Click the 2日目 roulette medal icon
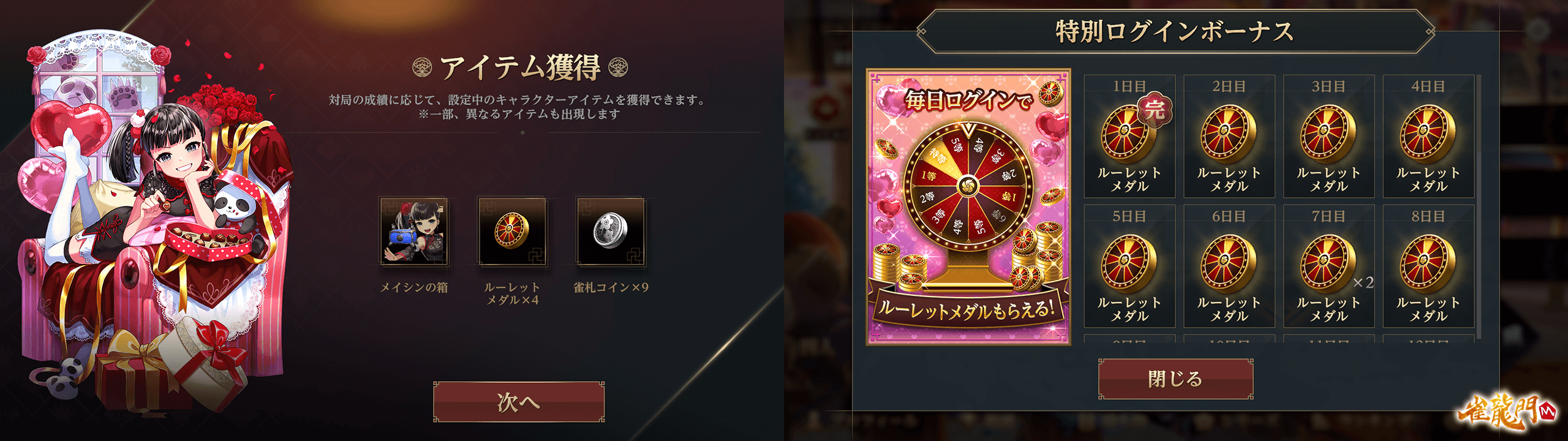The height and width of the screenshot is (441, 1568). click(x=1228, y=134)
